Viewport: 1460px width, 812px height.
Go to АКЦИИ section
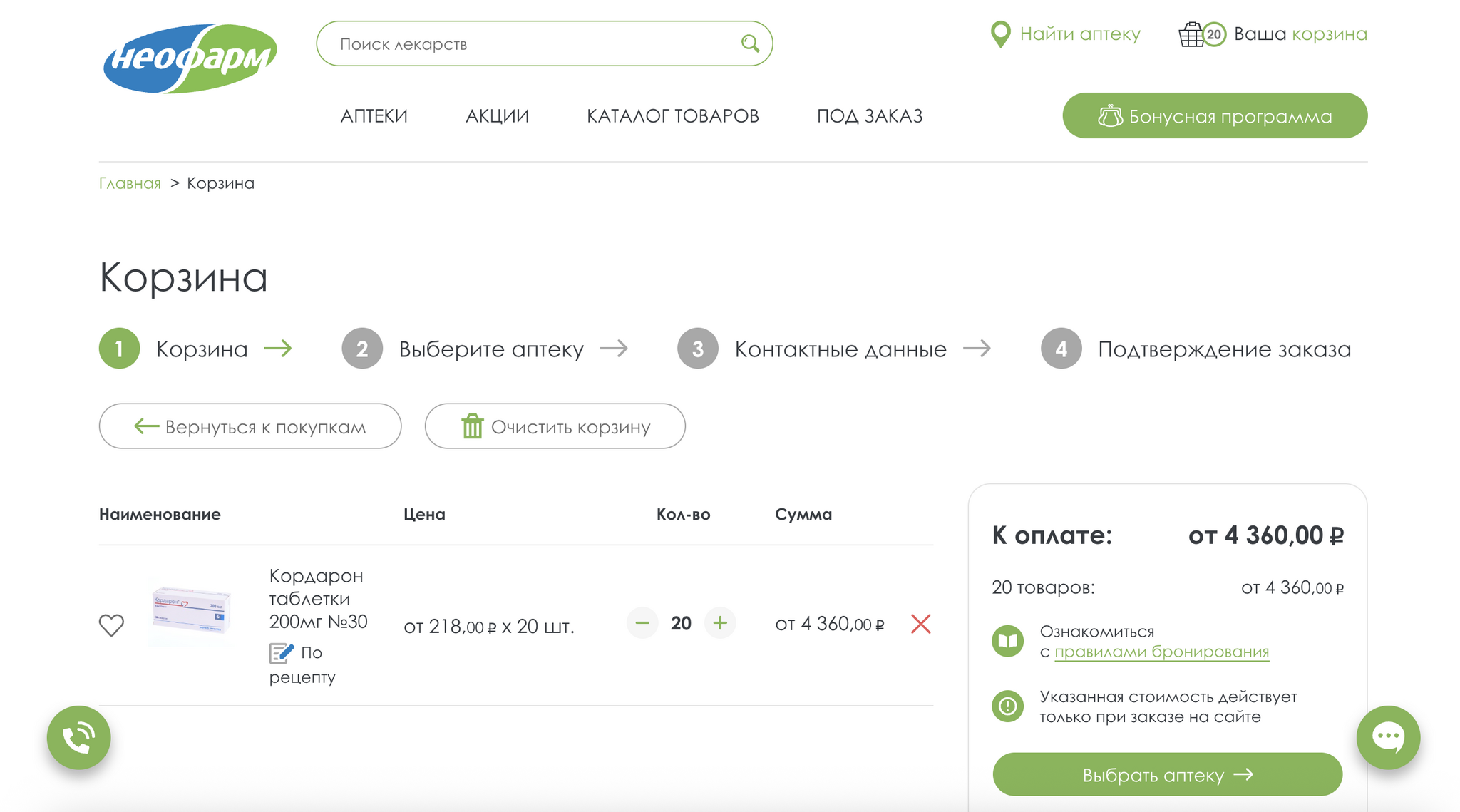point(497,115)
